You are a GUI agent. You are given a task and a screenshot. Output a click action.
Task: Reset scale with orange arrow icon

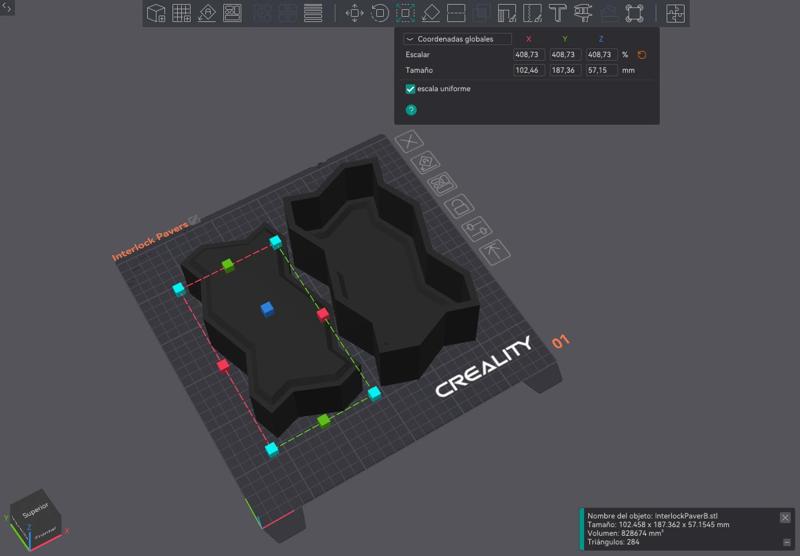point(642,55)
